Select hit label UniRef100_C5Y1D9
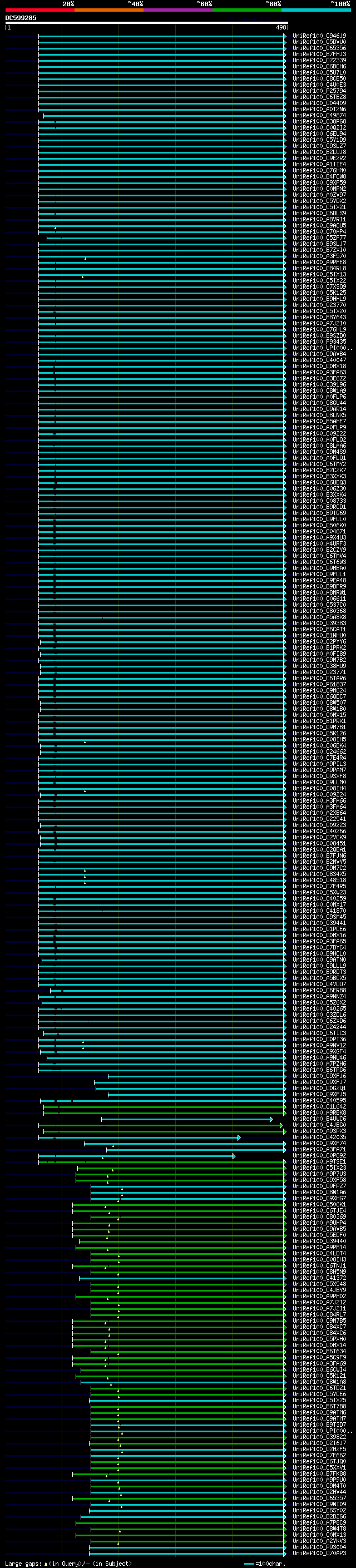 [319, 140]
